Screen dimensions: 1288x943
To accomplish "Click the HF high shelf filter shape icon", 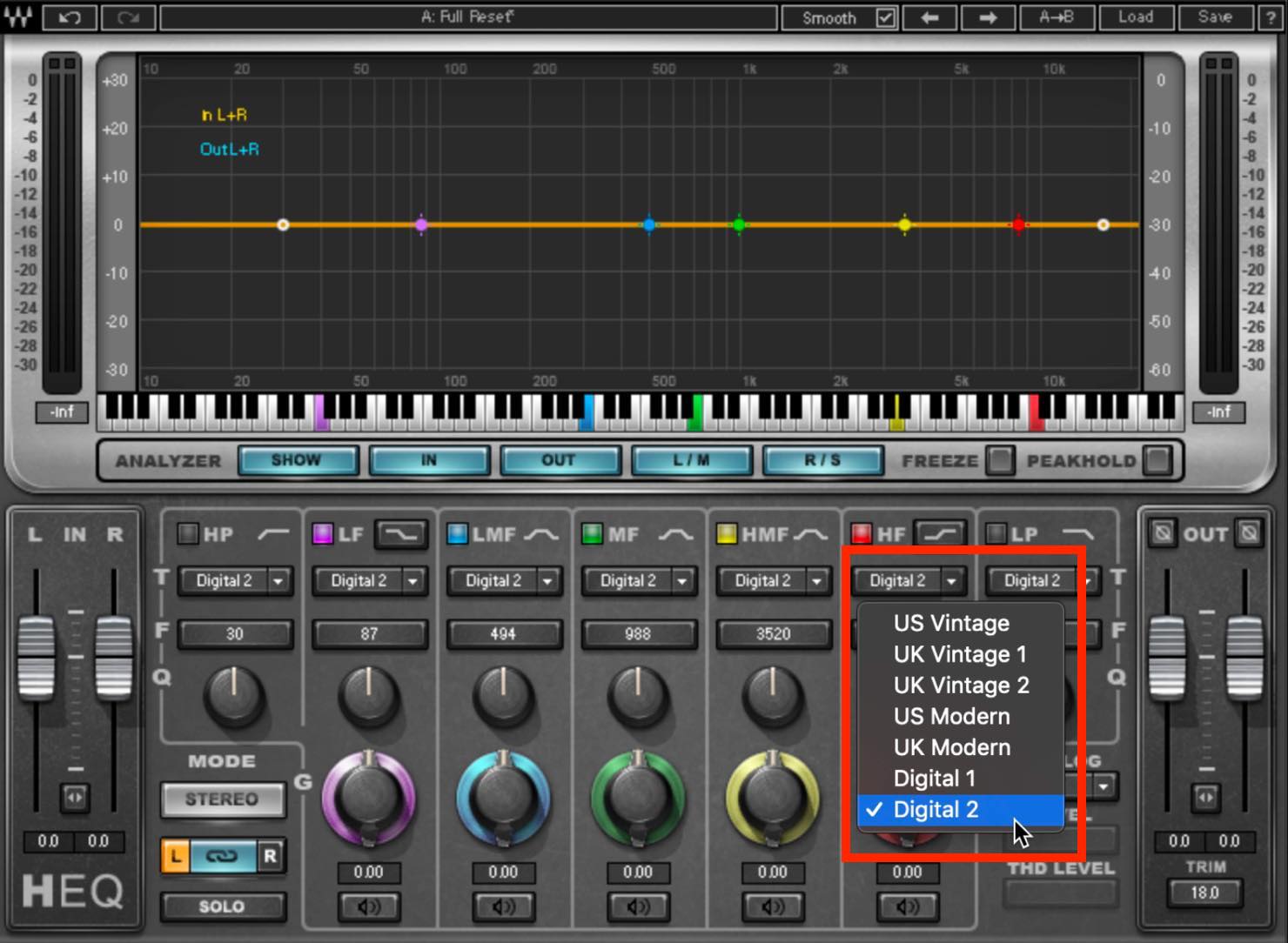I will pyautogui.click(x=941, y=534).
